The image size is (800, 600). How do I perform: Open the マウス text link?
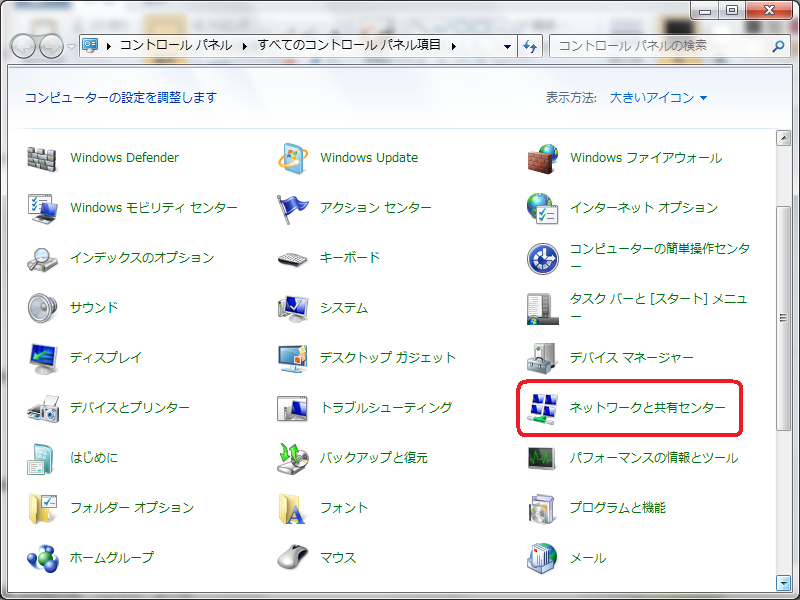[x=338, y=558]
